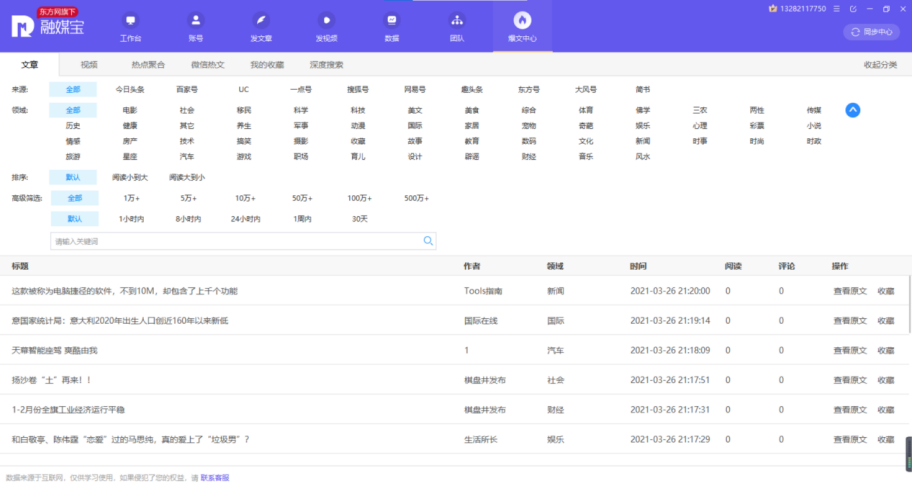The width and height of the screenshot is (912, 486).
Task: Go to the 团队 team icon
Action: [x=457, y=26]
